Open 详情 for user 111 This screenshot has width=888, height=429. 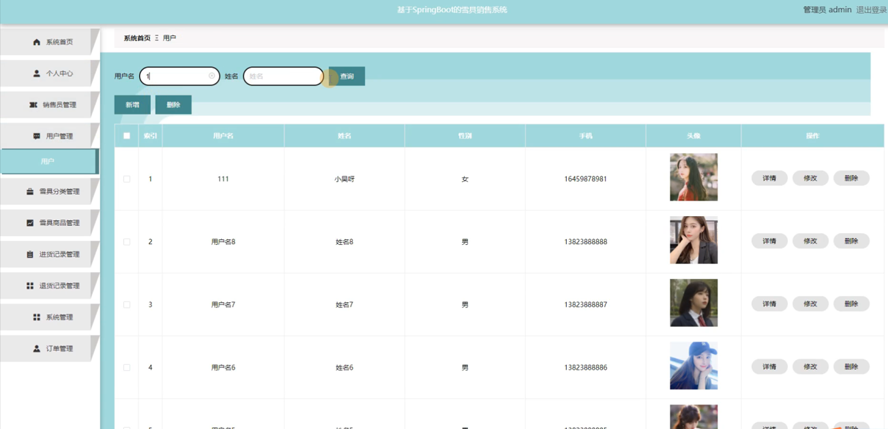(x=769, y=178)
